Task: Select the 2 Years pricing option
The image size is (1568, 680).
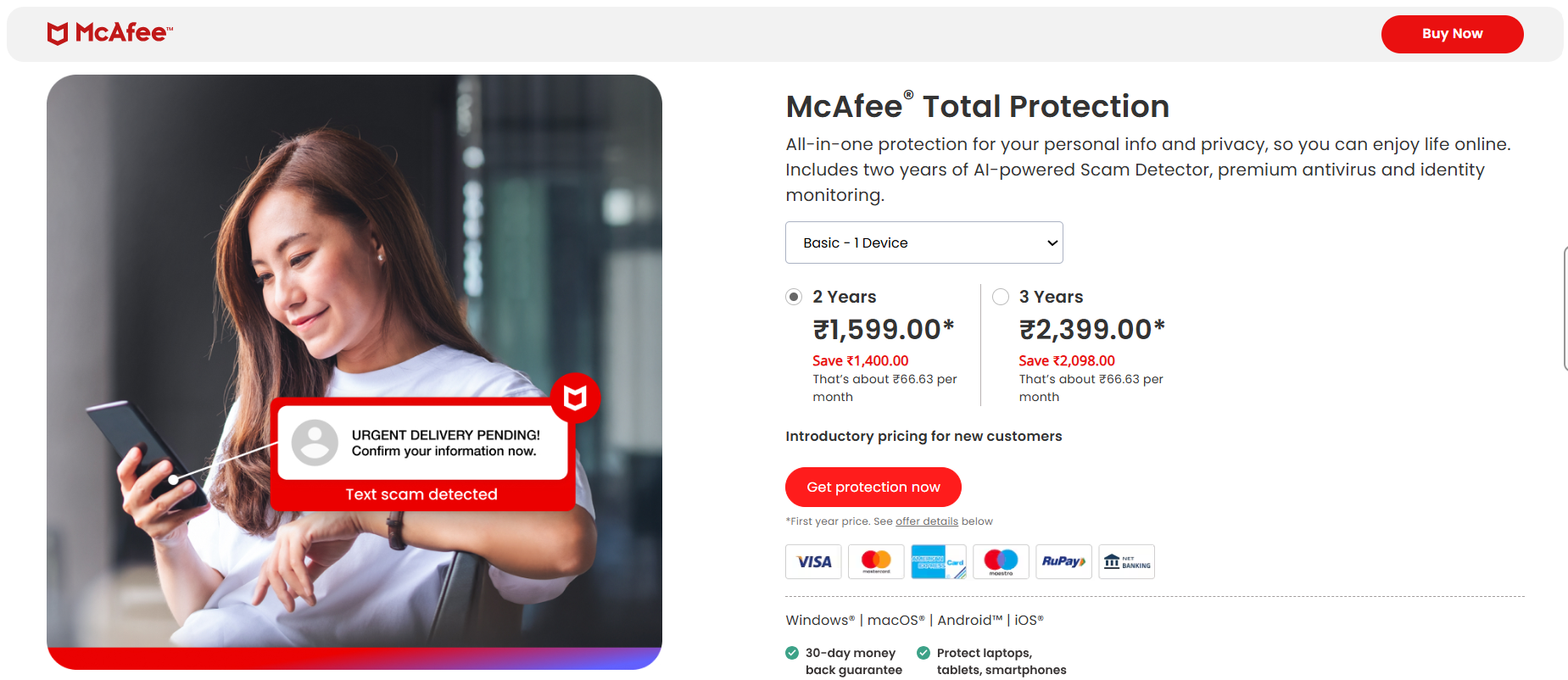Action: [794, 297]
